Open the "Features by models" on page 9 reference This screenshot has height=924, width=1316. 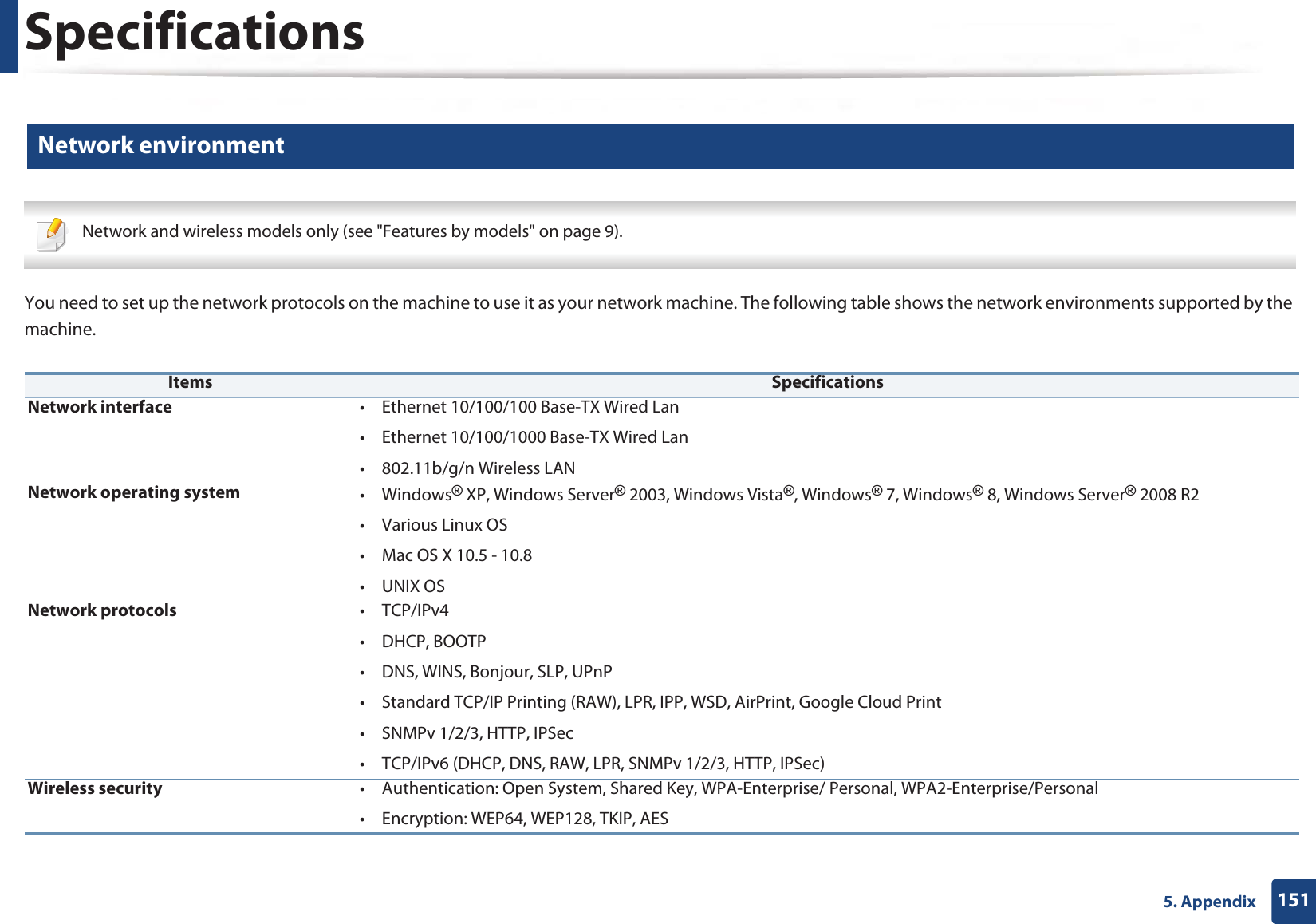(496, 231)
